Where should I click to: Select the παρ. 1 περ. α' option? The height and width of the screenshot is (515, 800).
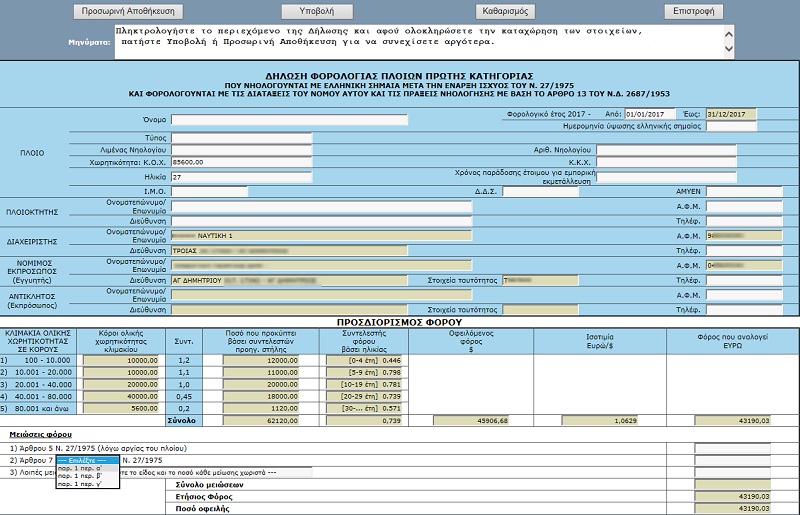pyautogui.click(x=88, y=468)
